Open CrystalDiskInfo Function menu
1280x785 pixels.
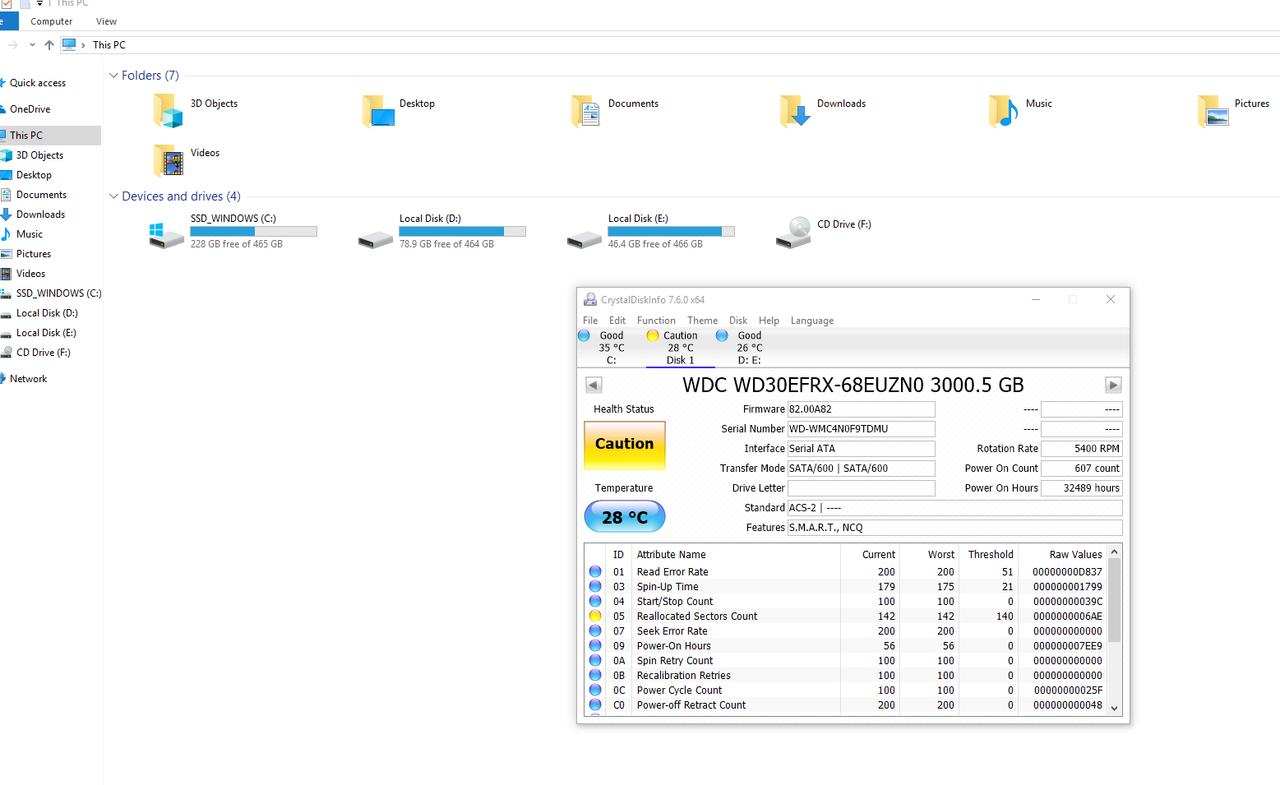[x=656, y=320]
